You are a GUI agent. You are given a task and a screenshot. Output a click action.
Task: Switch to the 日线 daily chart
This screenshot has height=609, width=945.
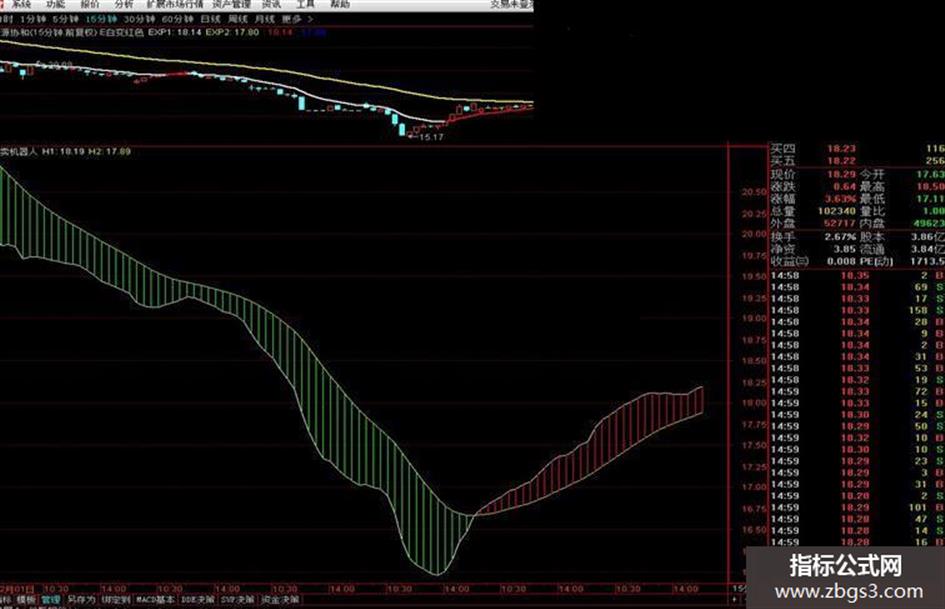click(210, 19)
